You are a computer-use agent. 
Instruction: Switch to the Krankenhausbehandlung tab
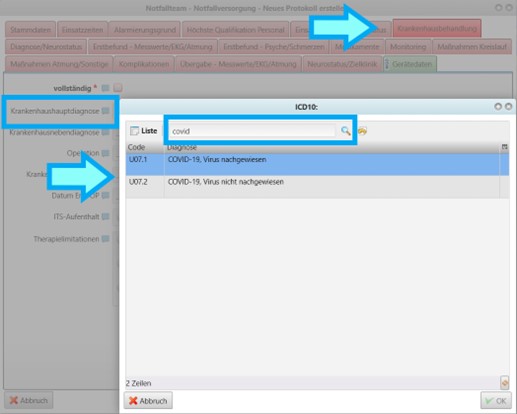point(437,29)
